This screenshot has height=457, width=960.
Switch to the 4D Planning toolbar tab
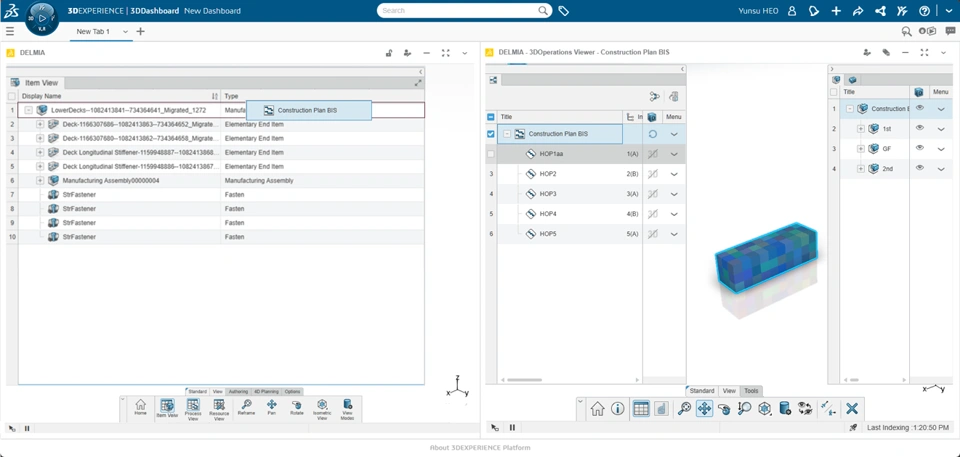(266, 391)
